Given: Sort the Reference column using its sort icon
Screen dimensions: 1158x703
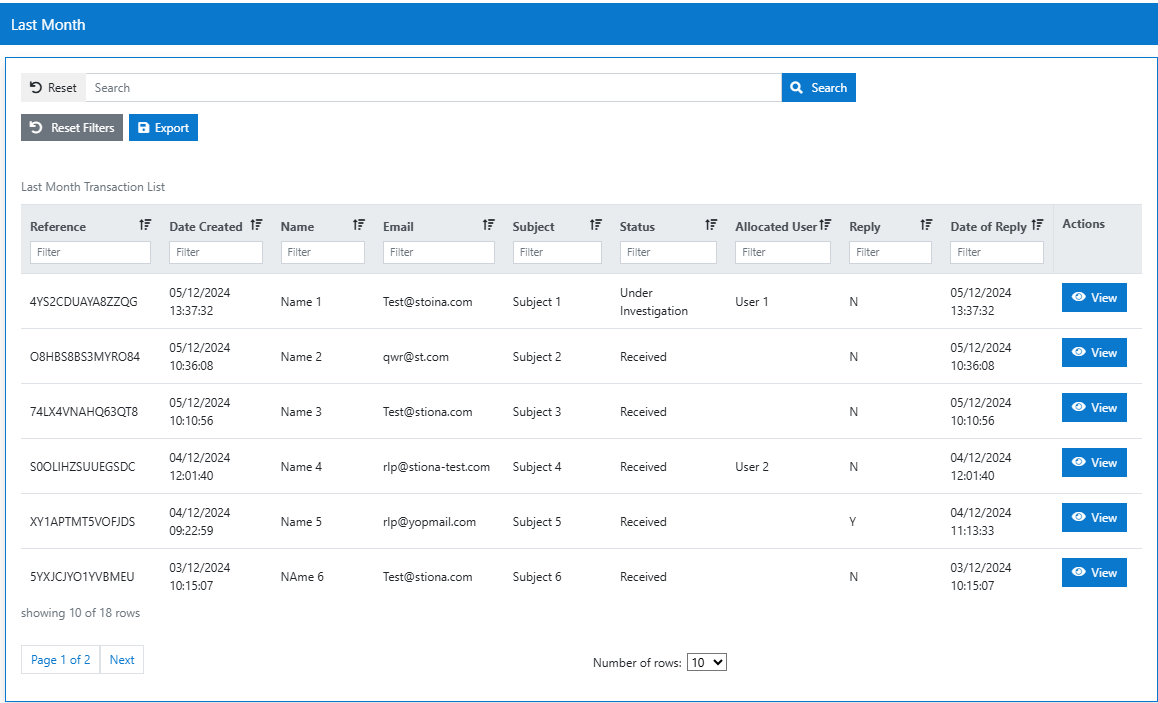Looking at the screenshot, I should pyautogui.click(x=144, y=224).
